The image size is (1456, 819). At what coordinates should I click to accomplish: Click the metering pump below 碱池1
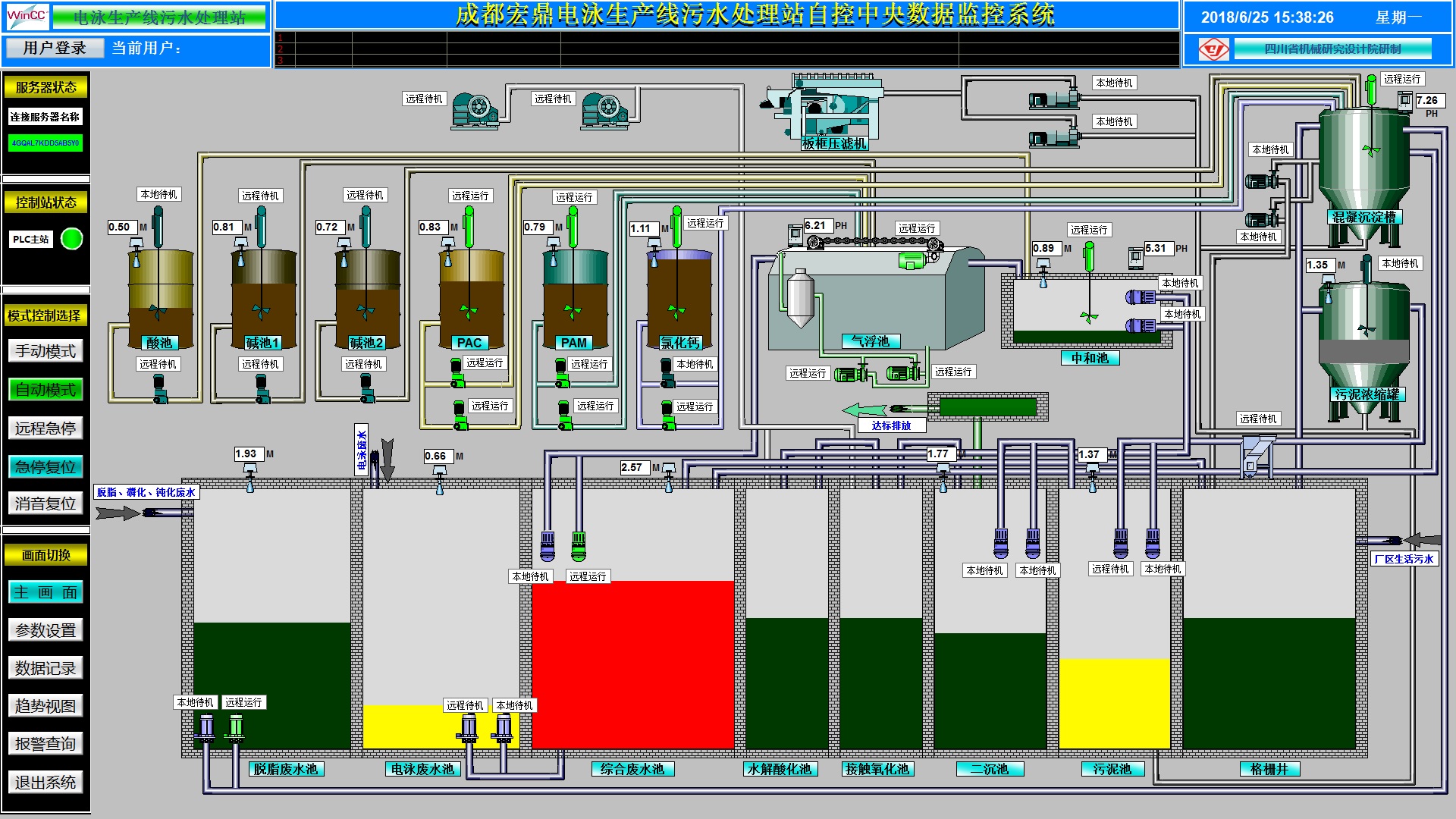[263, 388]
